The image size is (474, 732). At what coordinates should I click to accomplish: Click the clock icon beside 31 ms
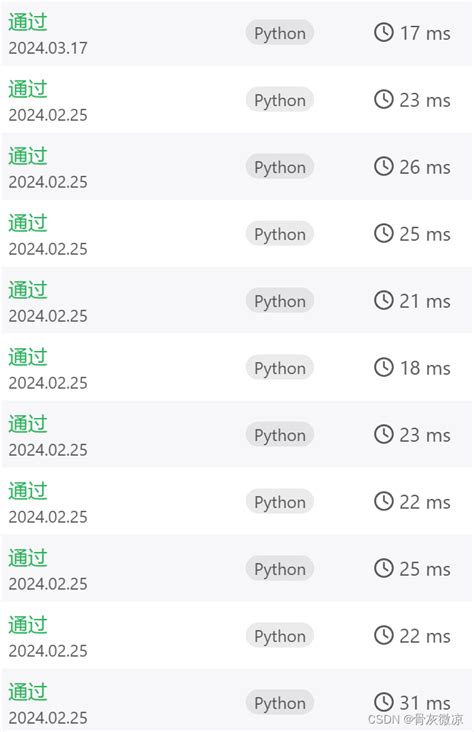[384, 702]
